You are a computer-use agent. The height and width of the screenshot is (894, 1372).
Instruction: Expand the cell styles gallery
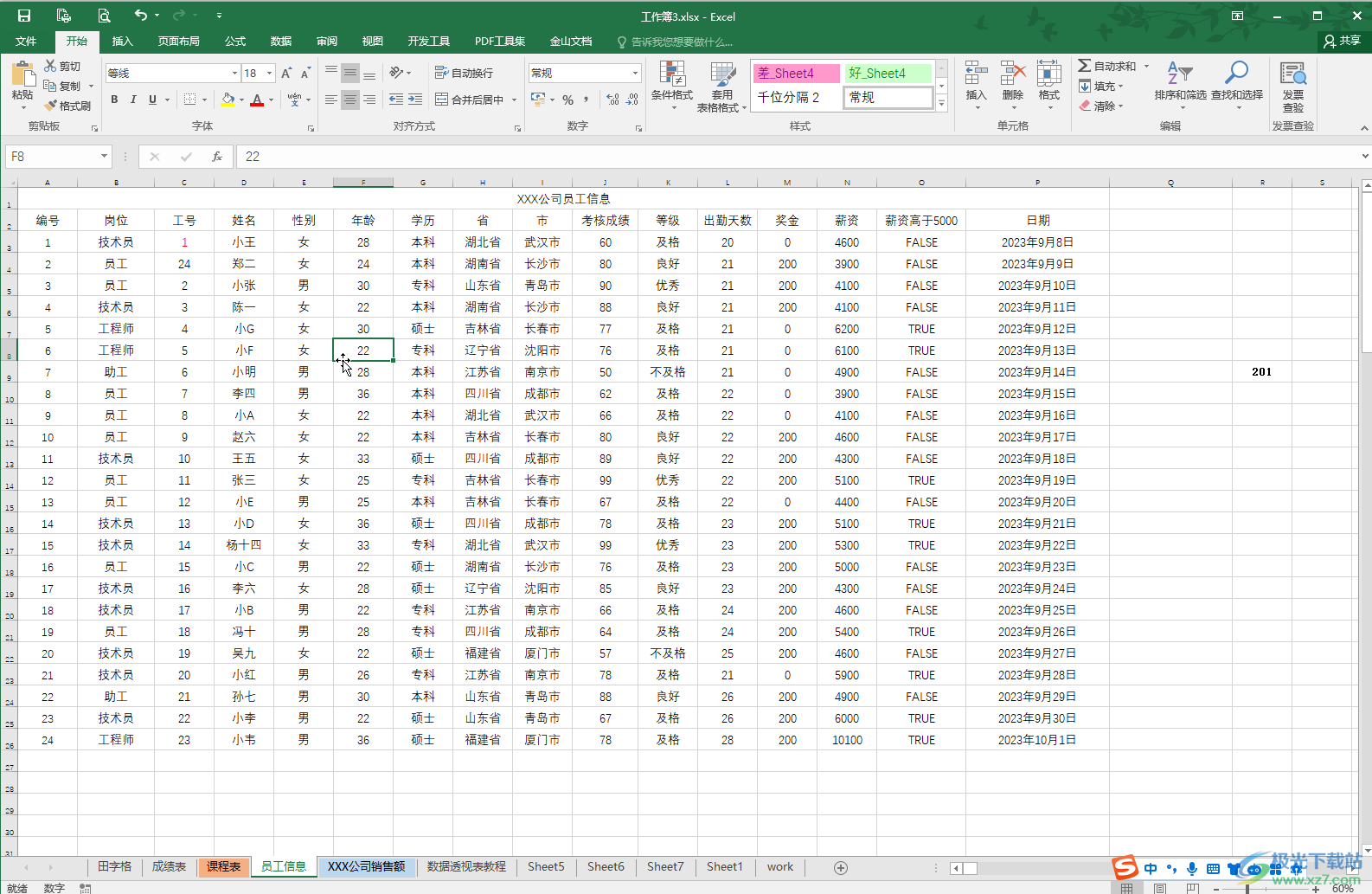(x=942, y=105)
